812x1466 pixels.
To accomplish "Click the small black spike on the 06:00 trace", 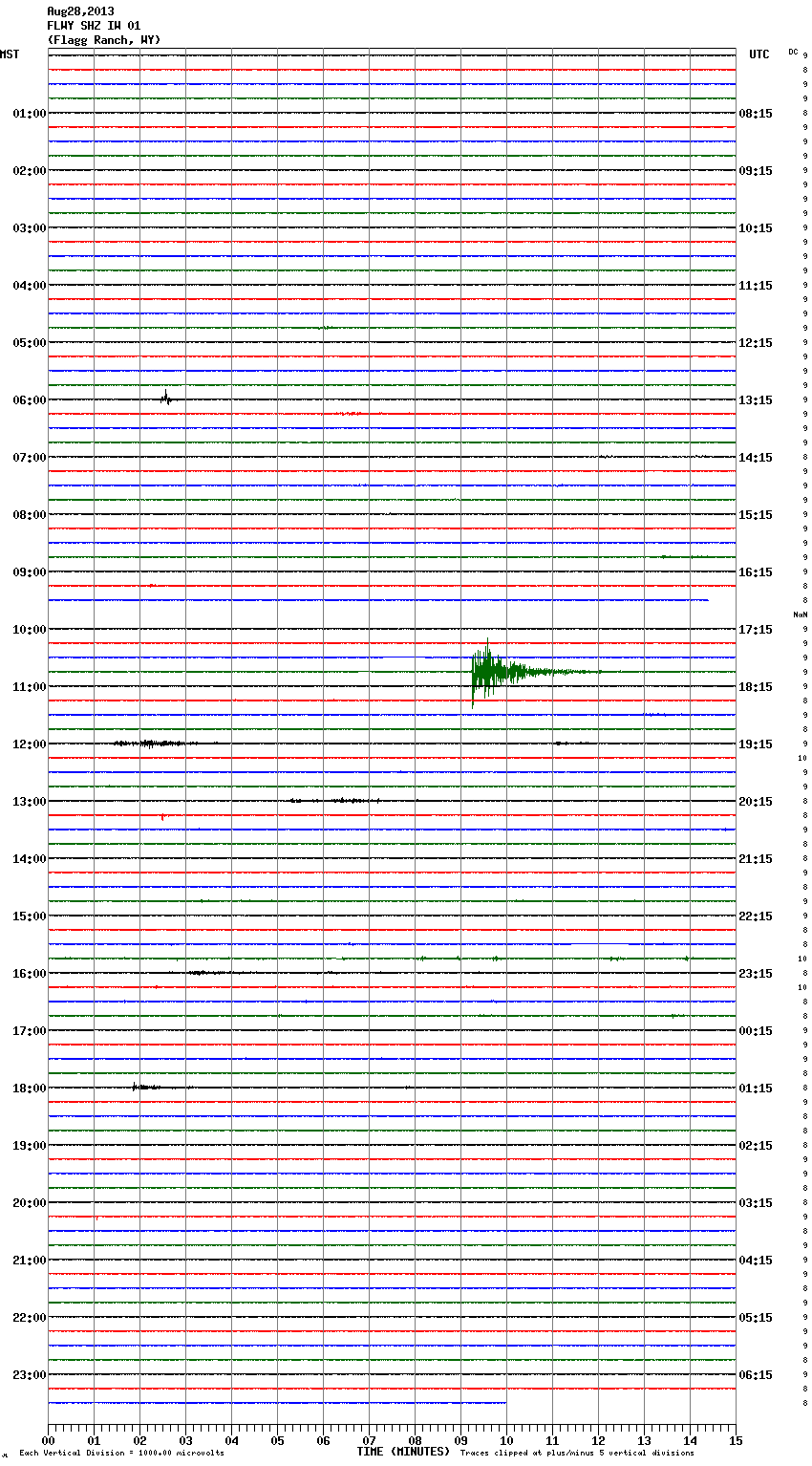I will (x=166, y=399).
